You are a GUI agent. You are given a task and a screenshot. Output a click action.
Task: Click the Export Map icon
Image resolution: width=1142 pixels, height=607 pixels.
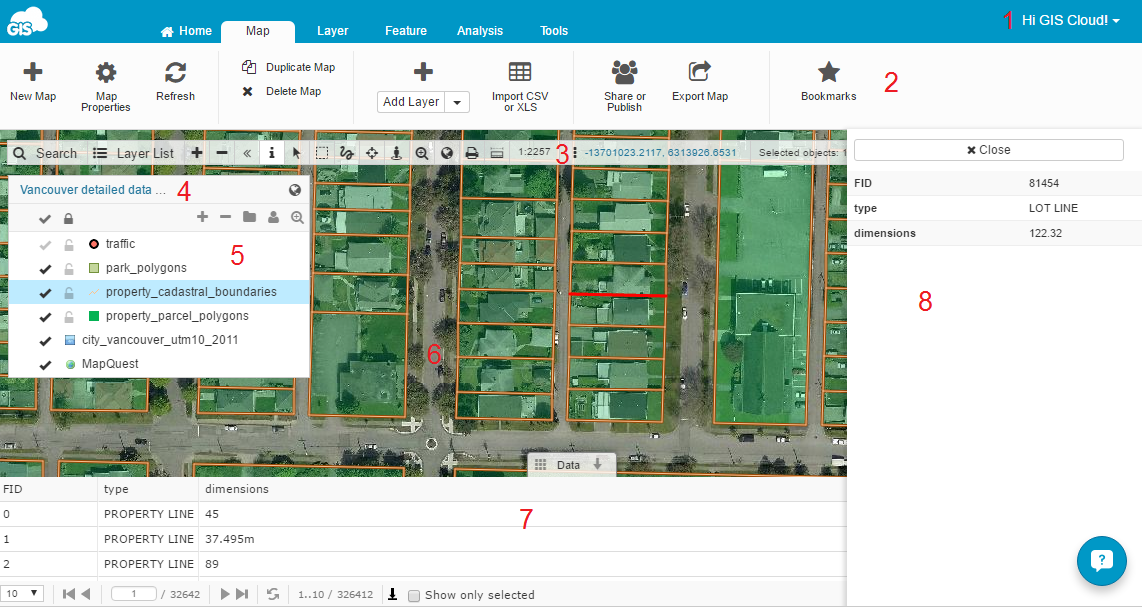coord(699,72)
